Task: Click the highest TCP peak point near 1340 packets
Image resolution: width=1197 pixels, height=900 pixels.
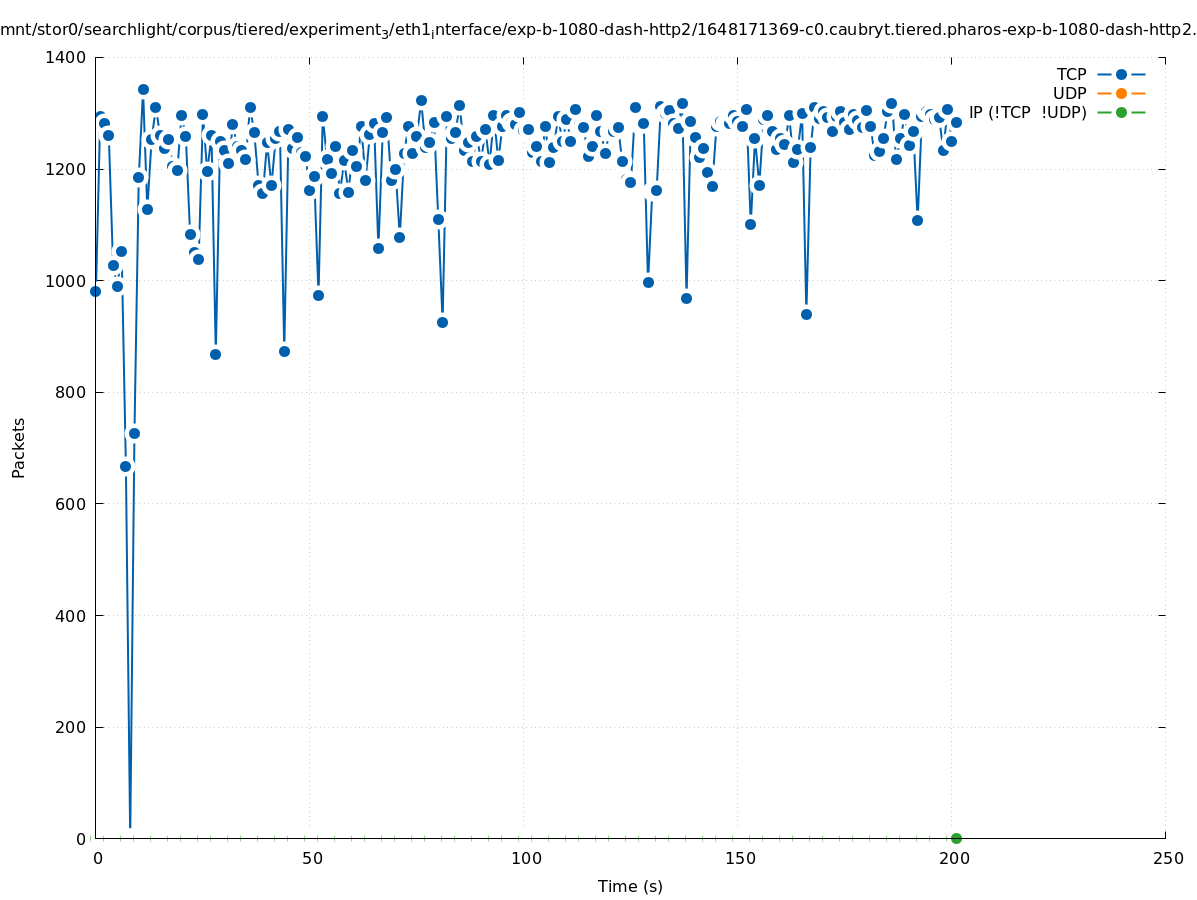Action: tap(143, 90)
